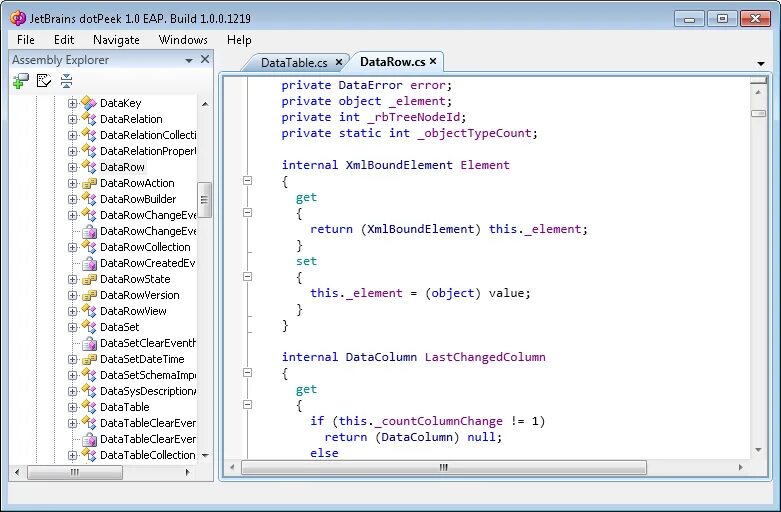
Task: Open the Navigate menu
Action: (116, 40)
